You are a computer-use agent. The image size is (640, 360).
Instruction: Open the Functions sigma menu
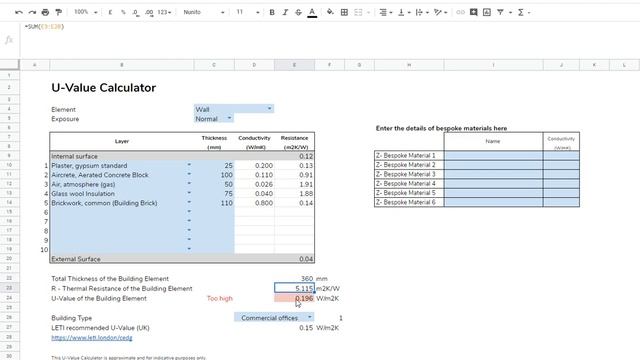(x=523, y=12)
